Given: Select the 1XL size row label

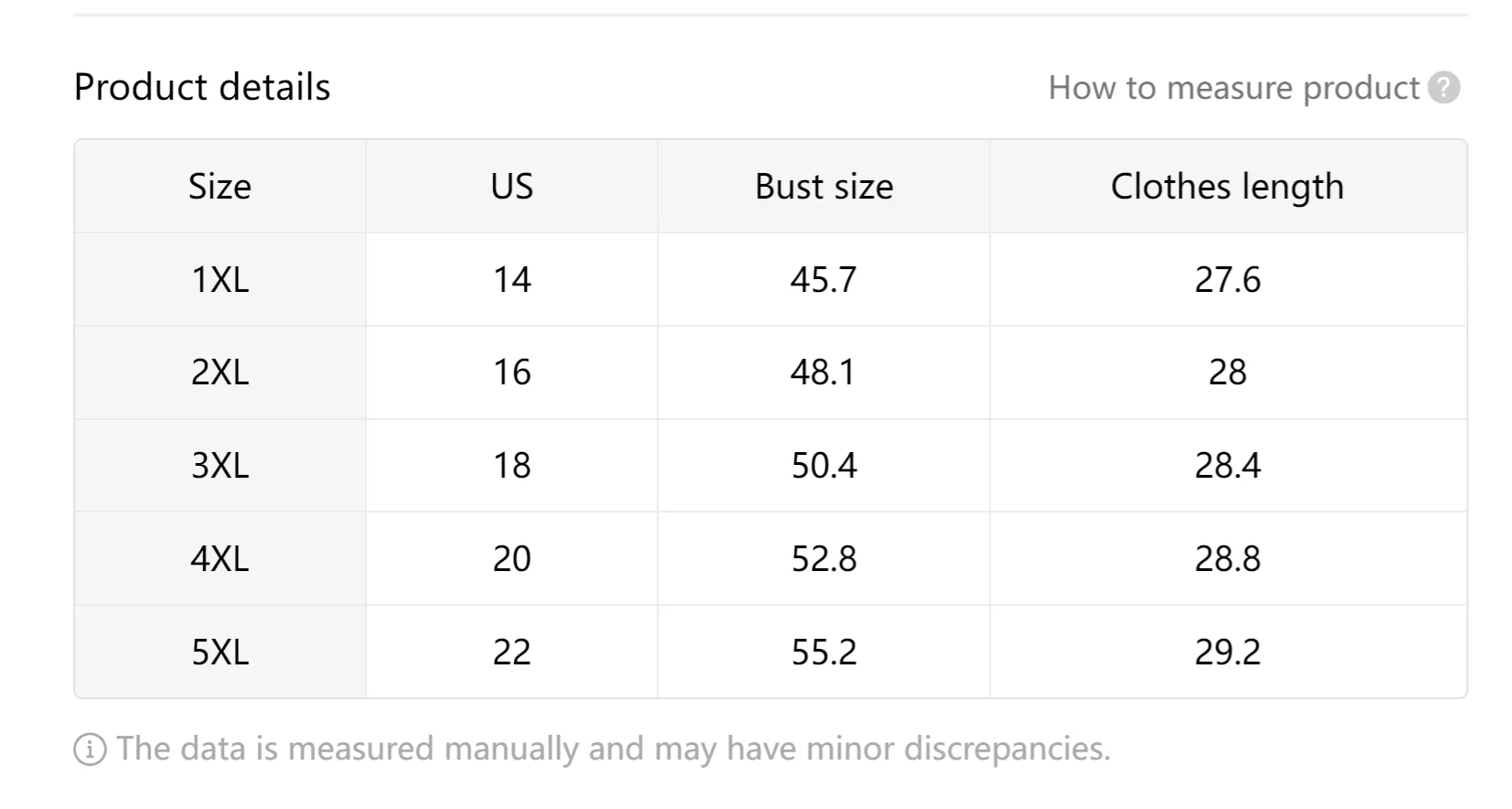Looking at the screenshot, I should (x=220, y=279).
